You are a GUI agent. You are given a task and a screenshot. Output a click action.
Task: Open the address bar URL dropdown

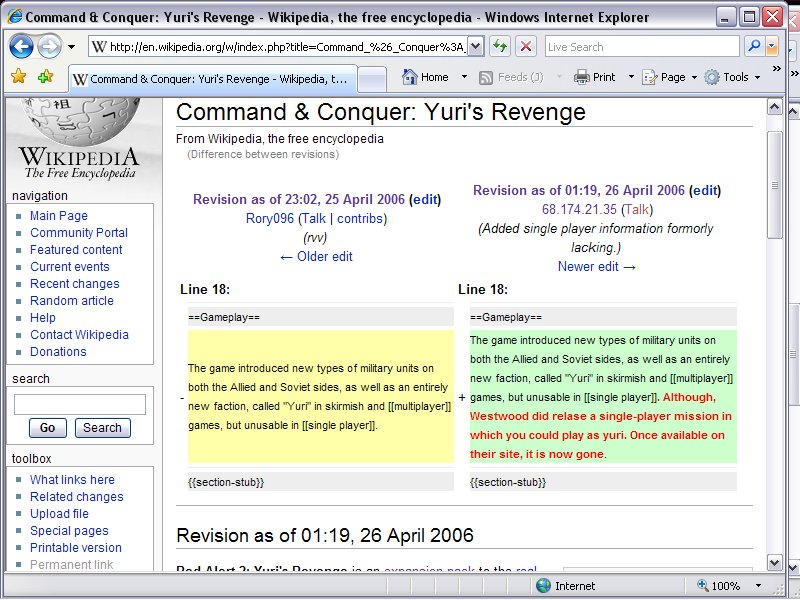coord(475,46)
